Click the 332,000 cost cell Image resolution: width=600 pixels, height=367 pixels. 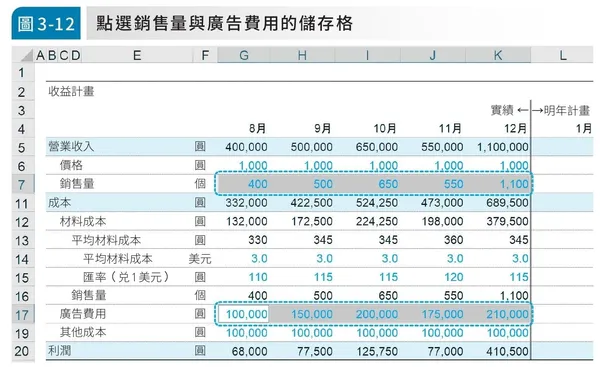click(246, 203)
